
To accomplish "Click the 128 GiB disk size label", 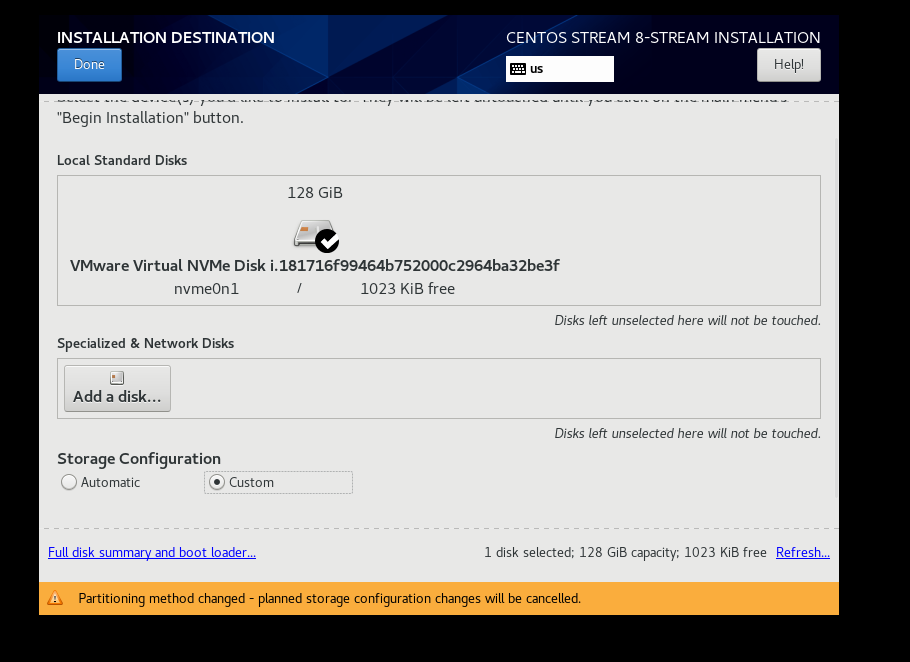I will point(315,193).
